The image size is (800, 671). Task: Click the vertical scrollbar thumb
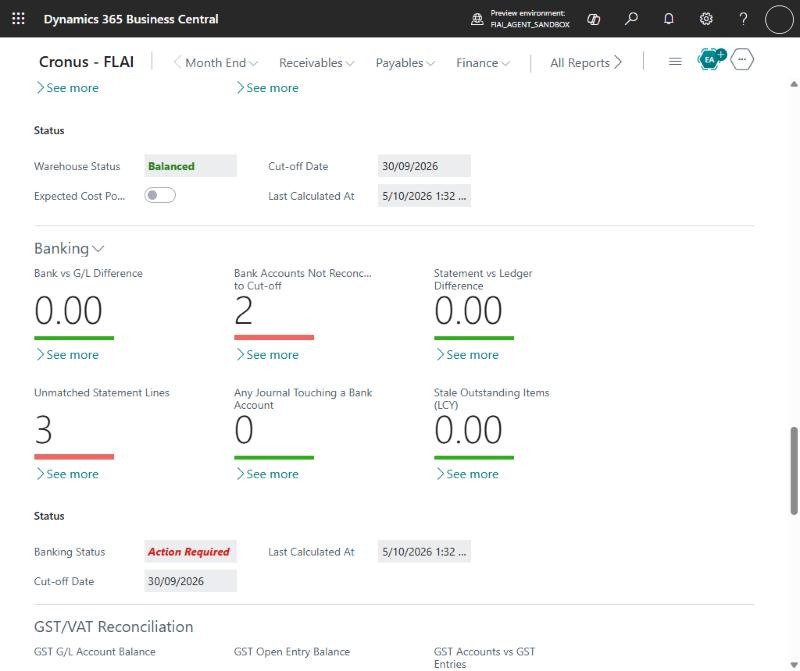(x=794, y=470)
